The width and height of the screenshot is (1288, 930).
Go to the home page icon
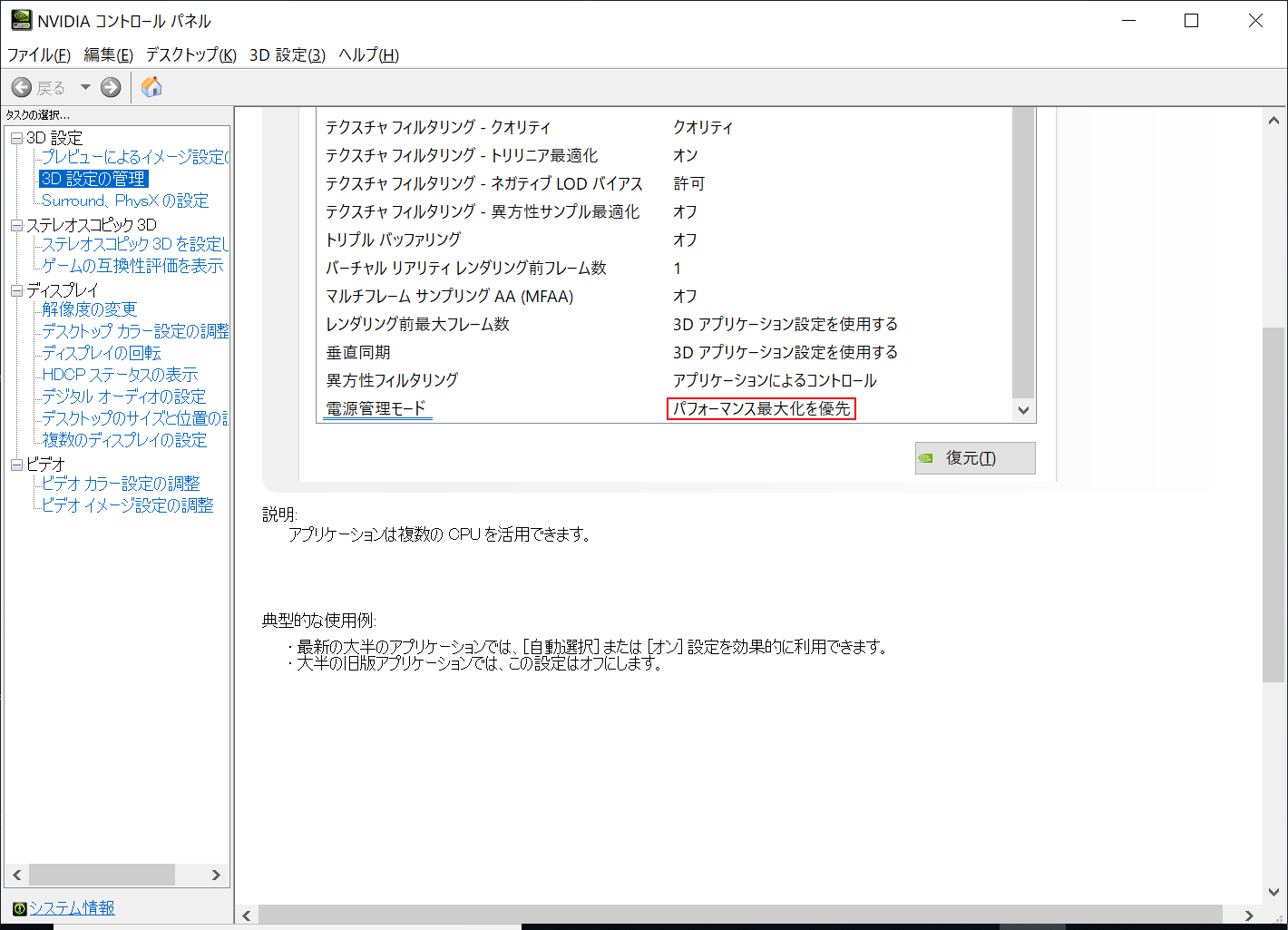(x=151, y=86)
